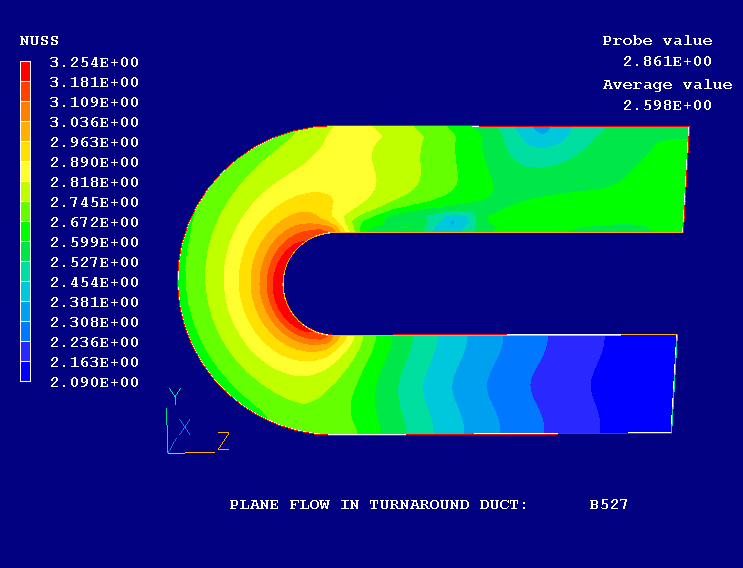Image resolution: width=743 pixels, height=568 pixels.
Task: Probe the dark blue region in lower duct
Action: tap(630, 385)
